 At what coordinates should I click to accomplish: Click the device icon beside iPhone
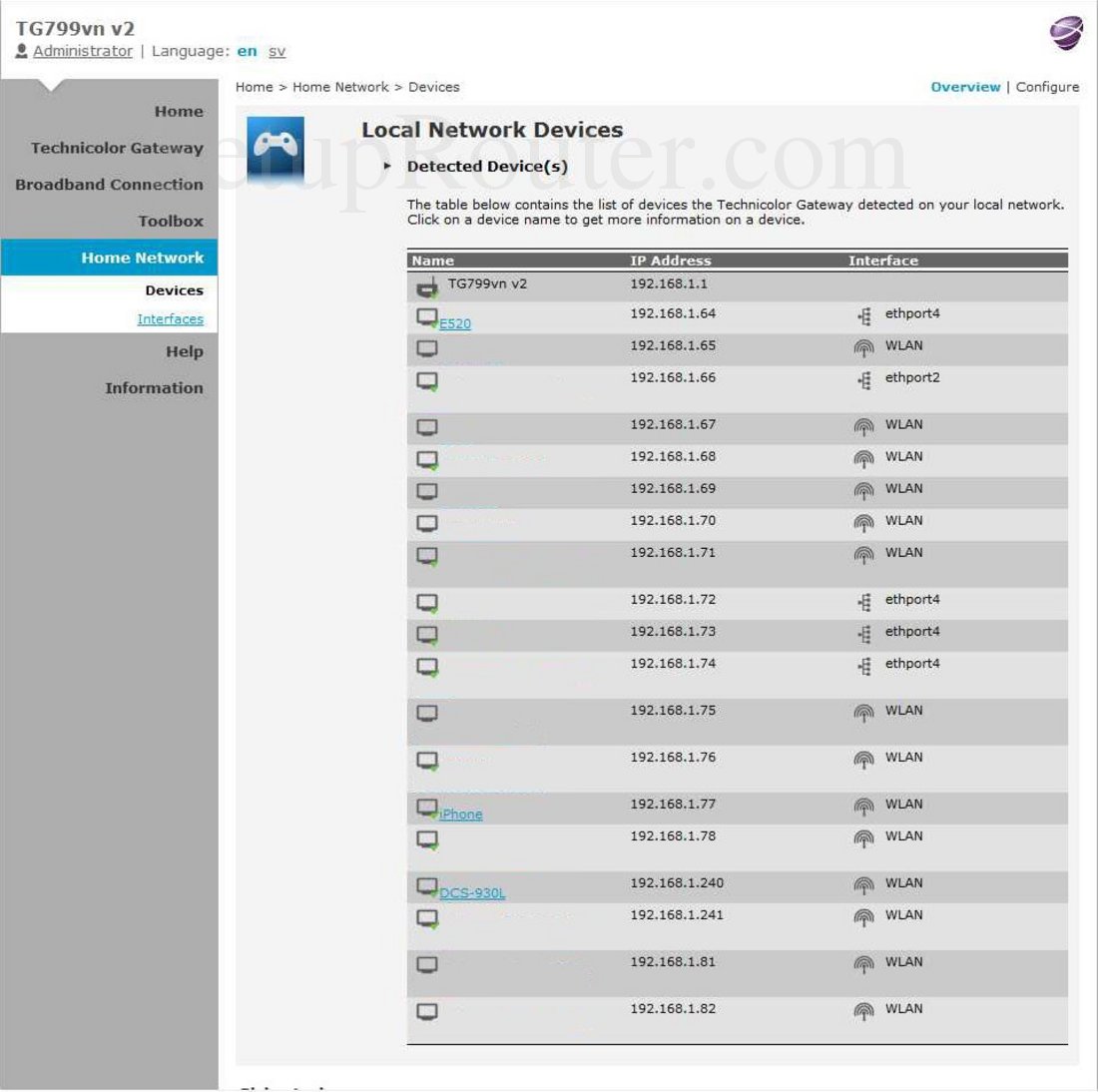(425, 804)
